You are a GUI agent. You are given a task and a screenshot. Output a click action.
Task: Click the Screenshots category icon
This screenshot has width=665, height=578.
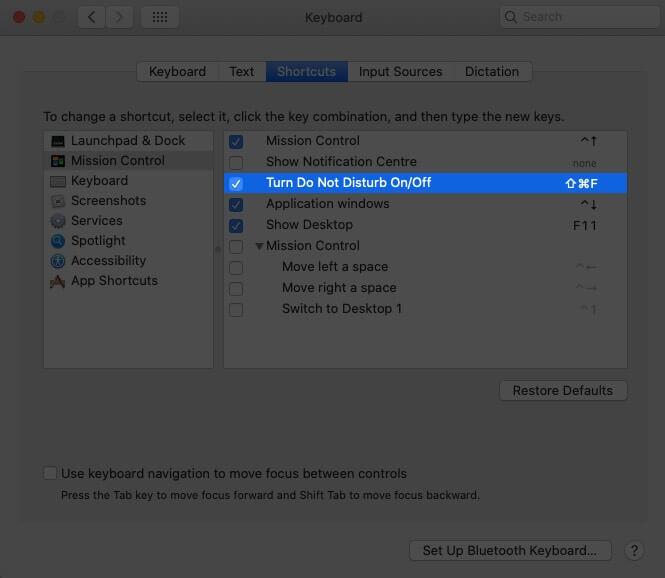(x=58, y=201)
